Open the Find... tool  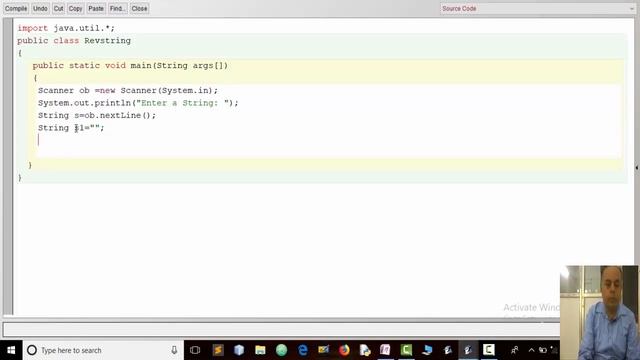118,9
